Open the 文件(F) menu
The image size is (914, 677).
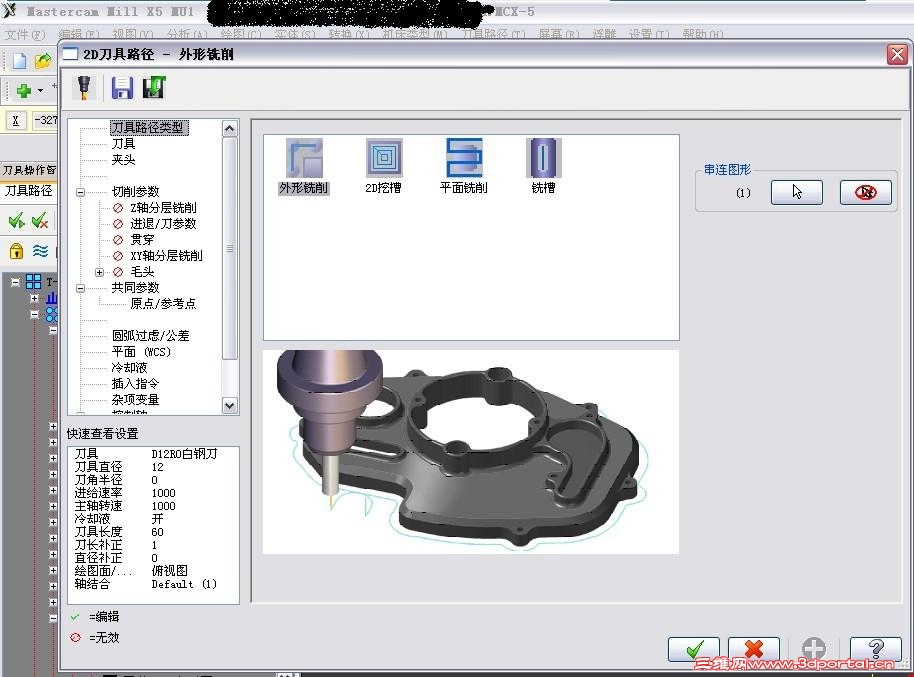coord(25,34)
